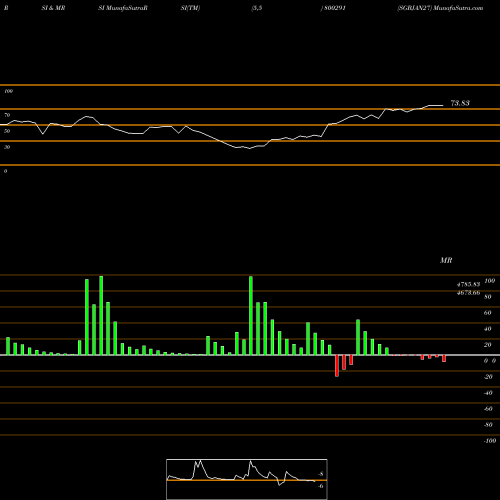
Task: Click the MR axis label -40
Action: pyautogui.click(x=488, y=393)
